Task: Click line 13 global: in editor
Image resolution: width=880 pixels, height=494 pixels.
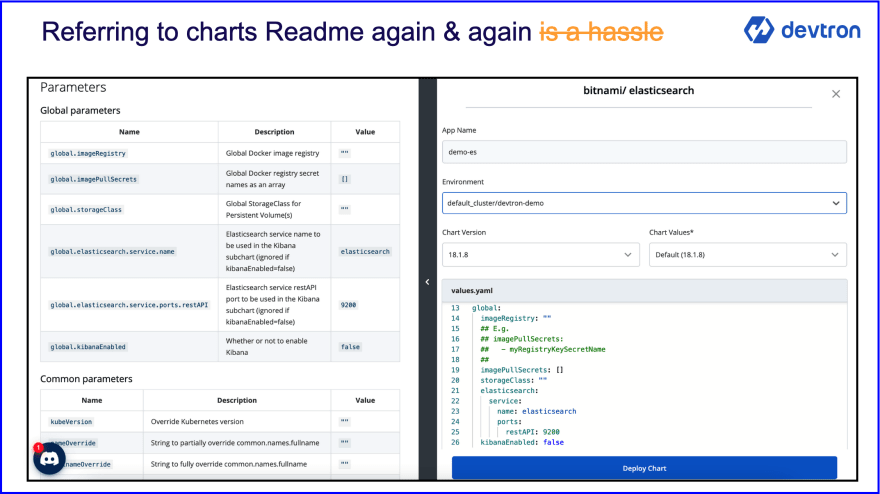Action: 486,308
